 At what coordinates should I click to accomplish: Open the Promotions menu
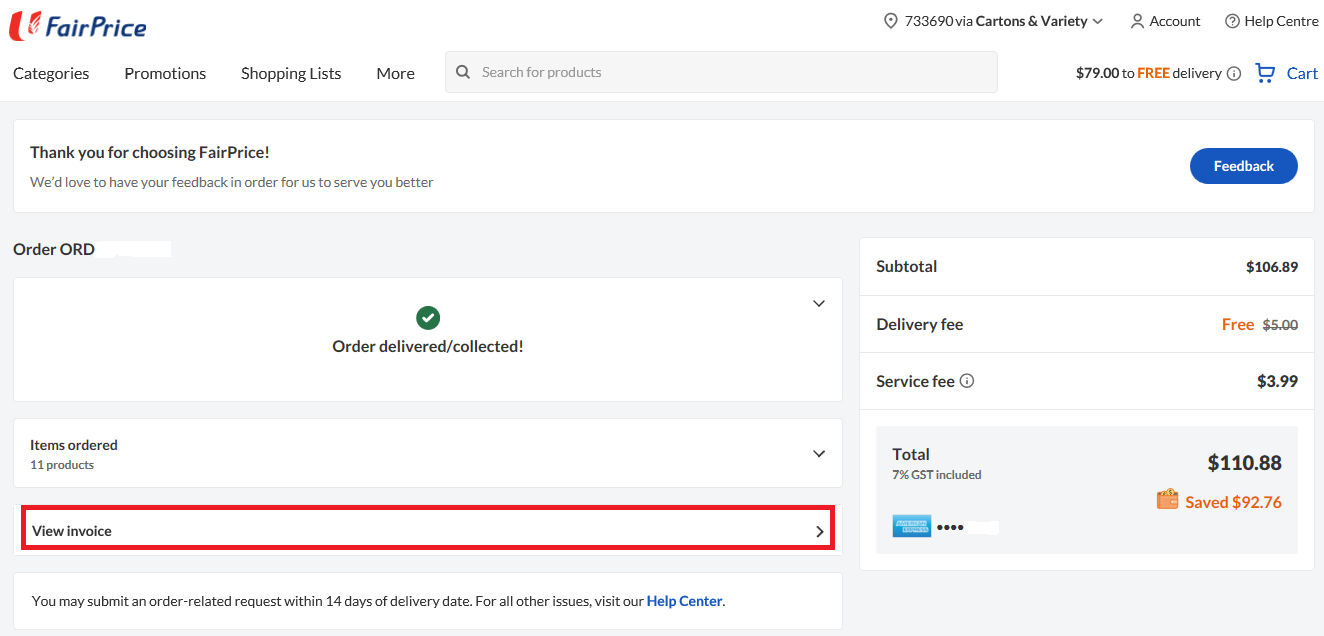165,73
